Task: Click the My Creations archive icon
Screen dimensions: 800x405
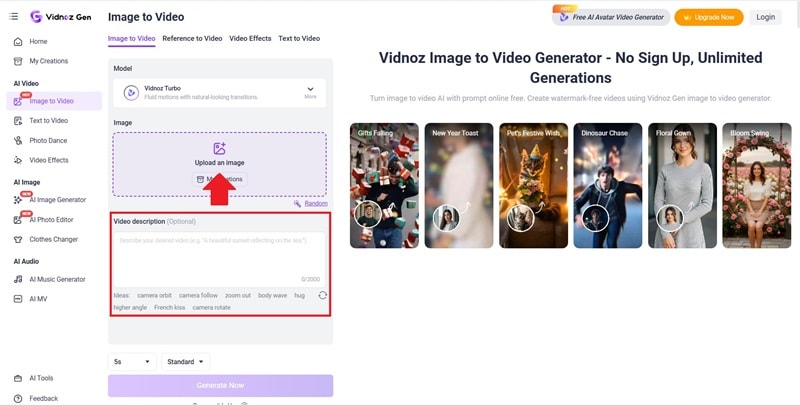Action: pos(18,61)
